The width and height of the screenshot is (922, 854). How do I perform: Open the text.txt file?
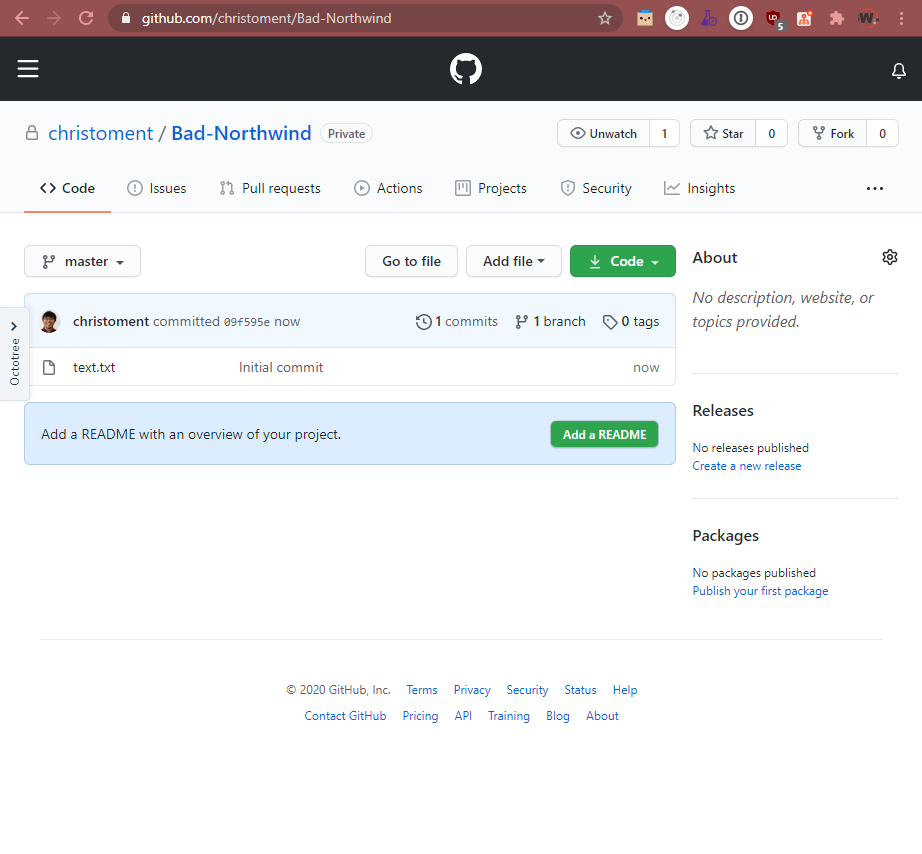pos(94,367)
